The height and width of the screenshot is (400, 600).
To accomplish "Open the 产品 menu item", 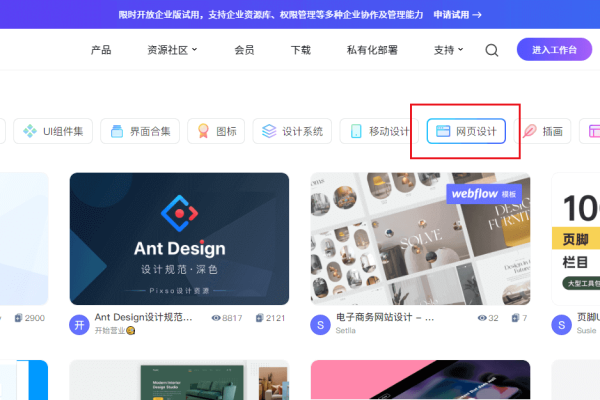I will pyautogui.click(x=101, y=50).
